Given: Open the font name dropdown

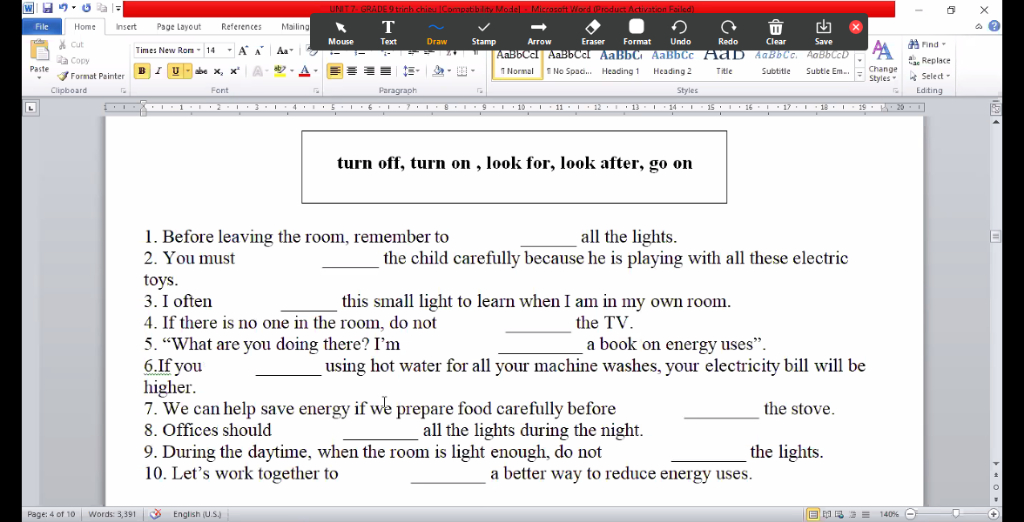Looking at the screenshot, I should [199, 50].
